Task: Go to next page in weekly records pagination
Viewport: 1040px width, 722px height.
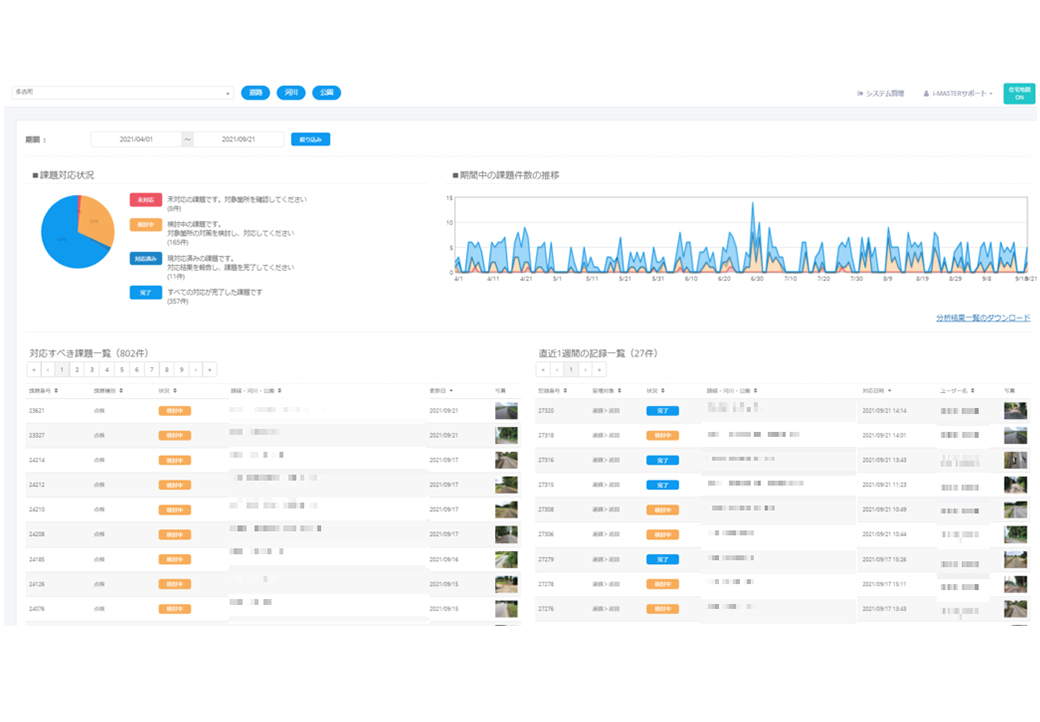Action: tap(586, 370)
